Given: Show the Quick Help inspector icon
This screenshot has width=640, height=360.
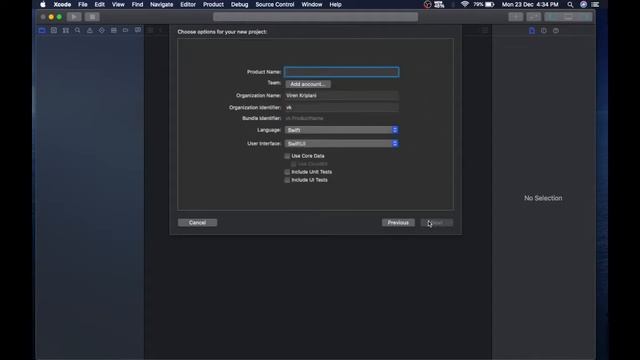Looking at the screenshot, I should pos(556,31).
